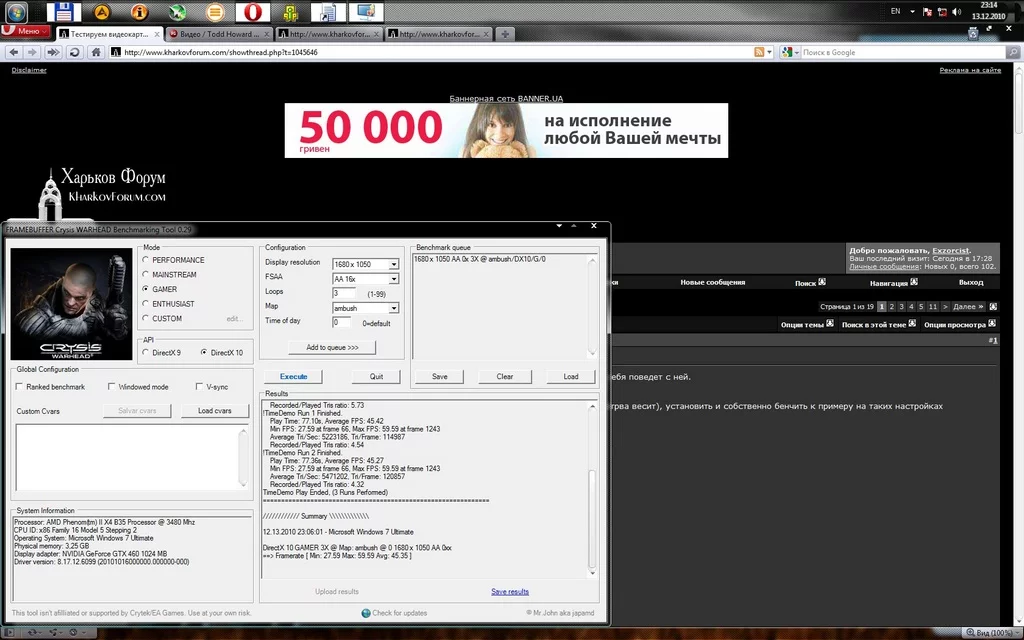
Task: Click the Loops input field
Action: click(x=344, y=293)
